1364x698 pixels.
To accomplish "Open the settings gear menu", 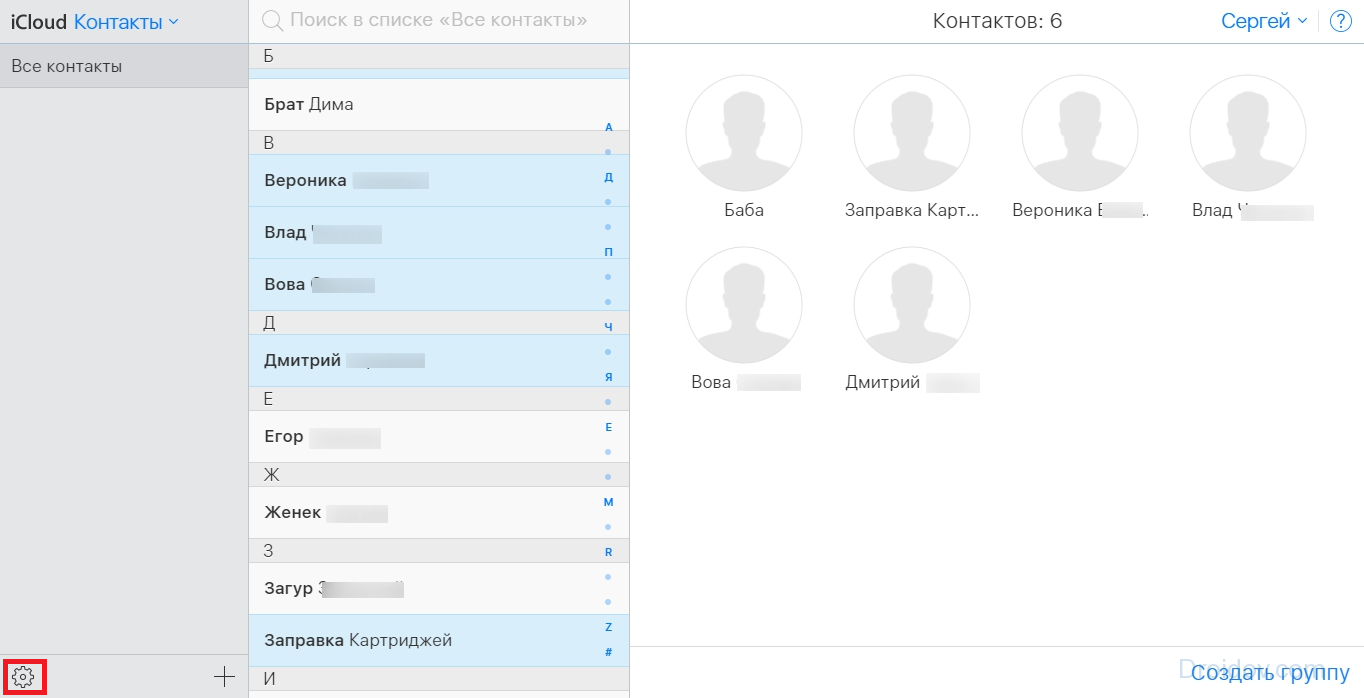I will [24, 677].
